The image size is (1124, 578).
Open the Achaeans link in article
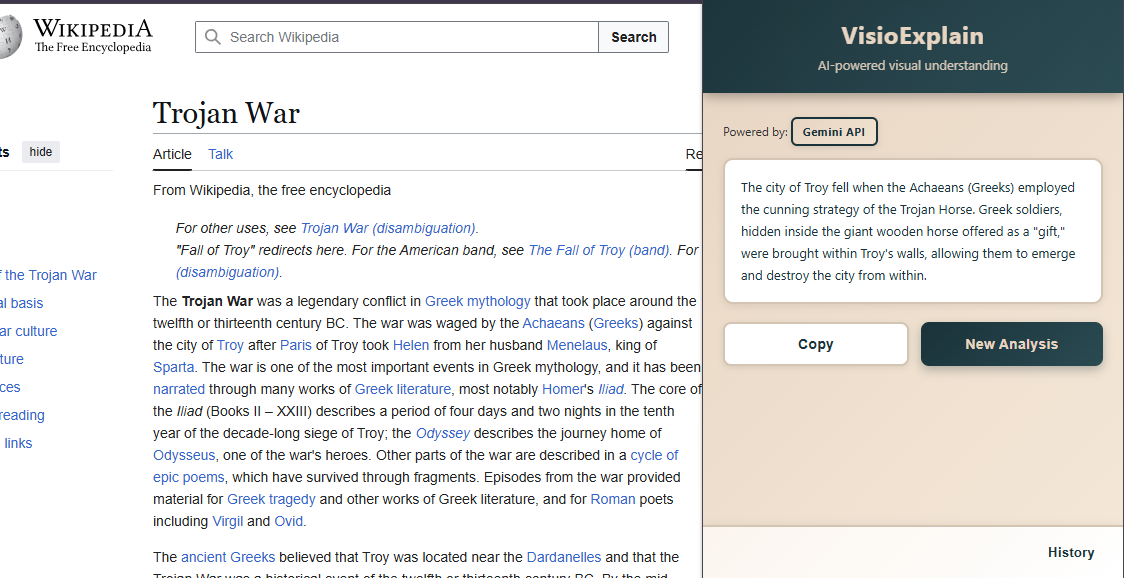(552, 323)
